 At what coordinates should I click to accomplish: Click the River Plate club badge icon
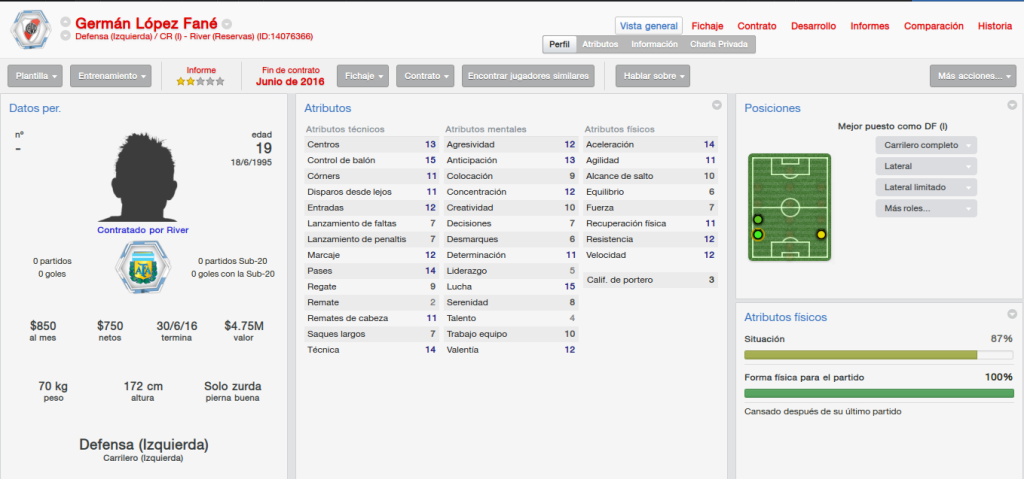tap(31, 29)
